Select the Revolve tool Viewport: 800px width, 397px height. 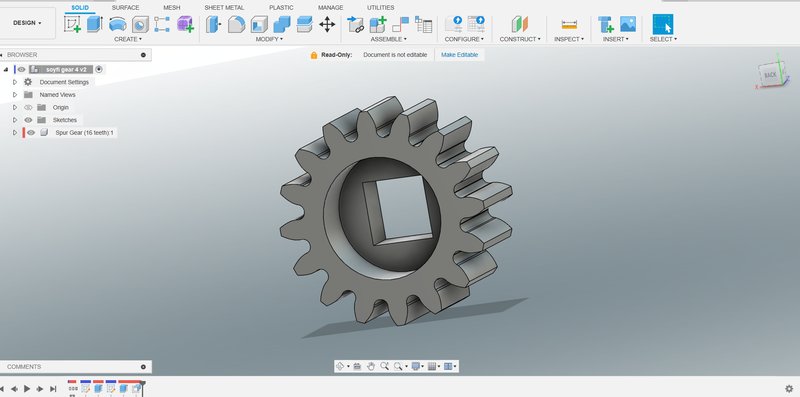tap(118, 24)
